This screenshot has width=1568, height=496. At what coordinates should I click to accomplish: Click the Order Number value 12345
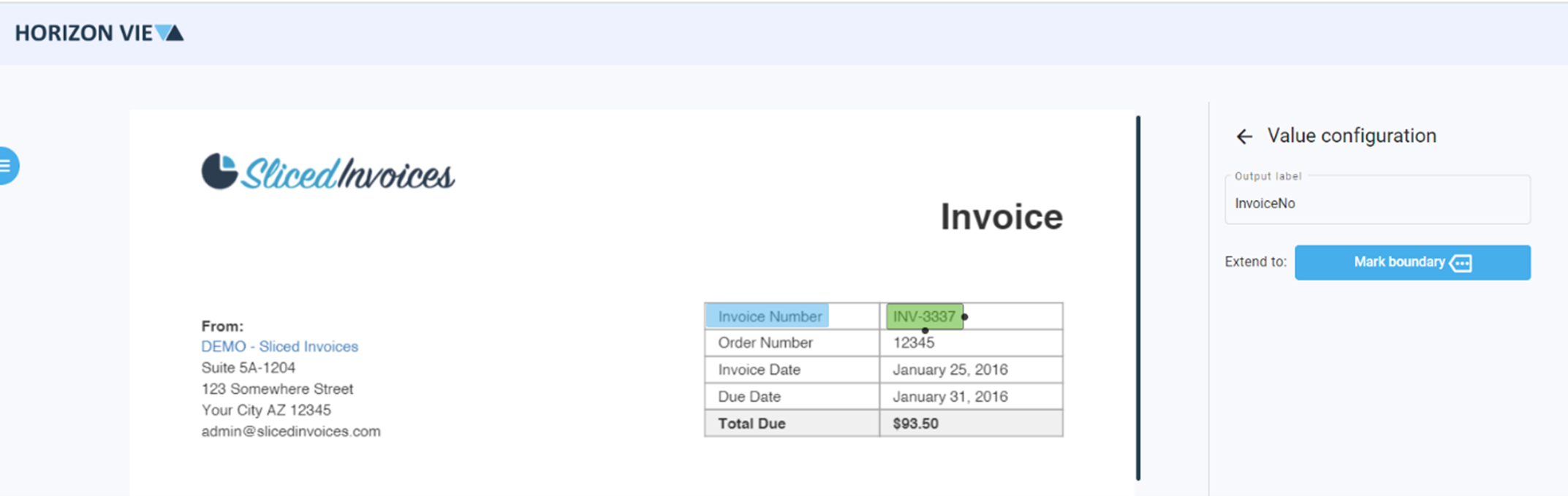point(913,343)
